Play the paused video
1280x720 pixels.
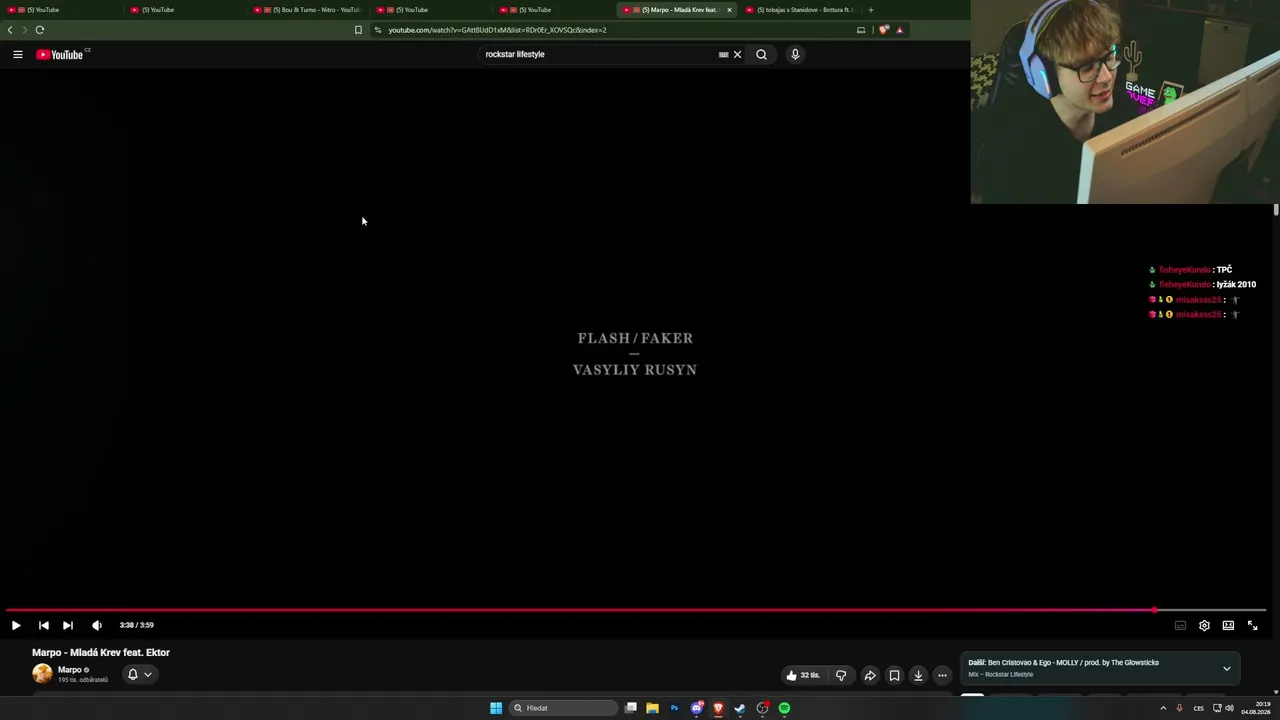pos(16,625)
